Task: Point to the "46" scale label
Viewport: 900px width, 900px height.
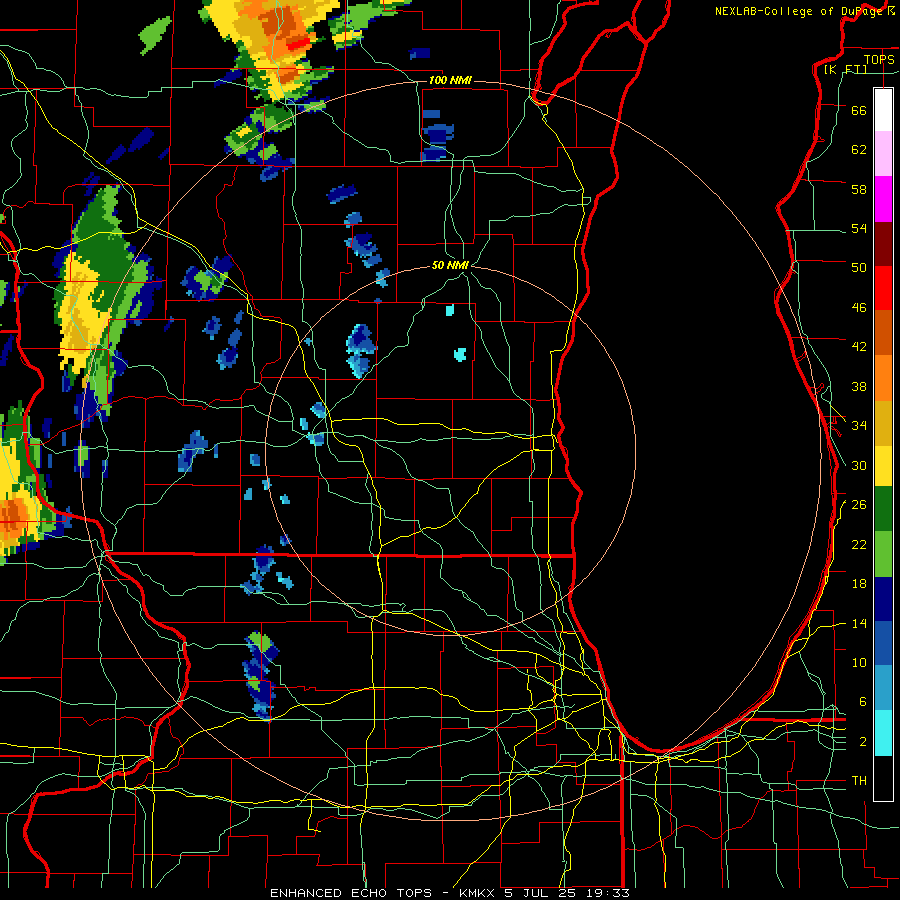Action: [859, 308]
